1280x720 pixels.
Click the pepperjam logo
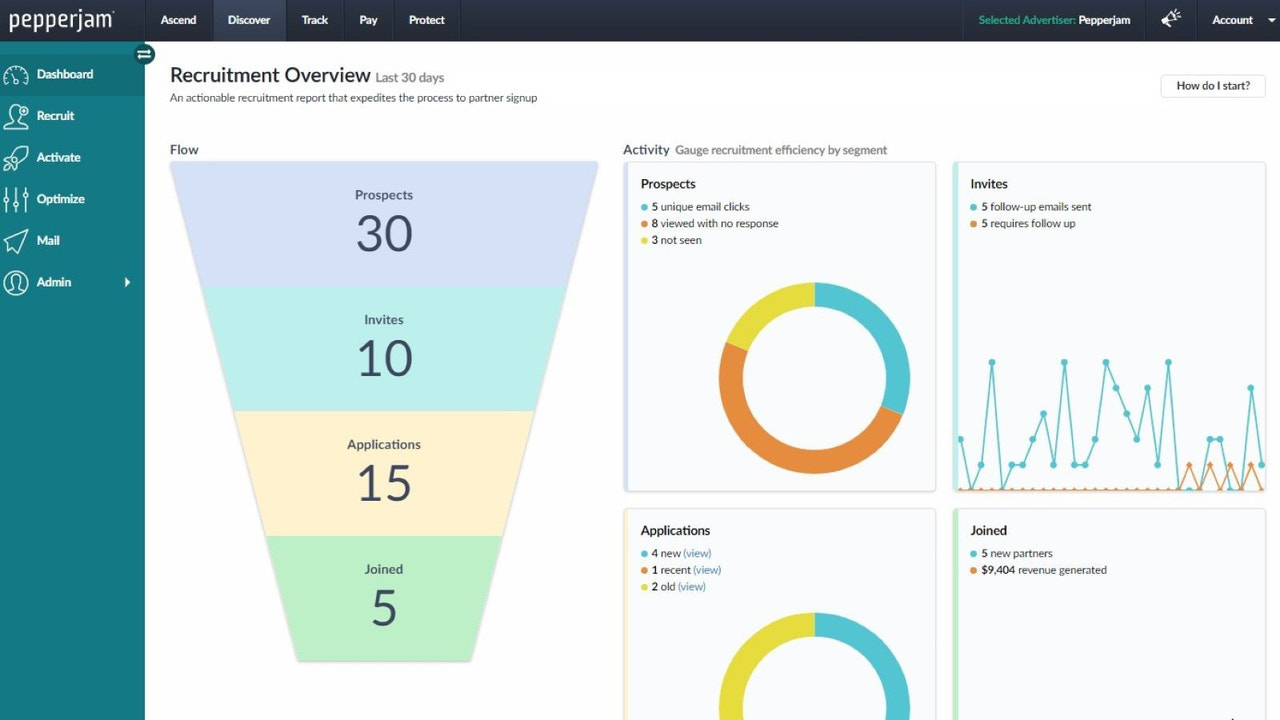(x=60, y=19)
